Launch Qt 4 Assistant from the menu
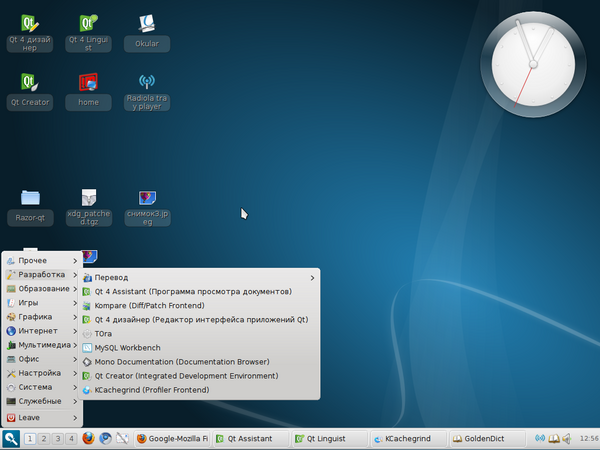600x450 pixels. pos(199,292)
